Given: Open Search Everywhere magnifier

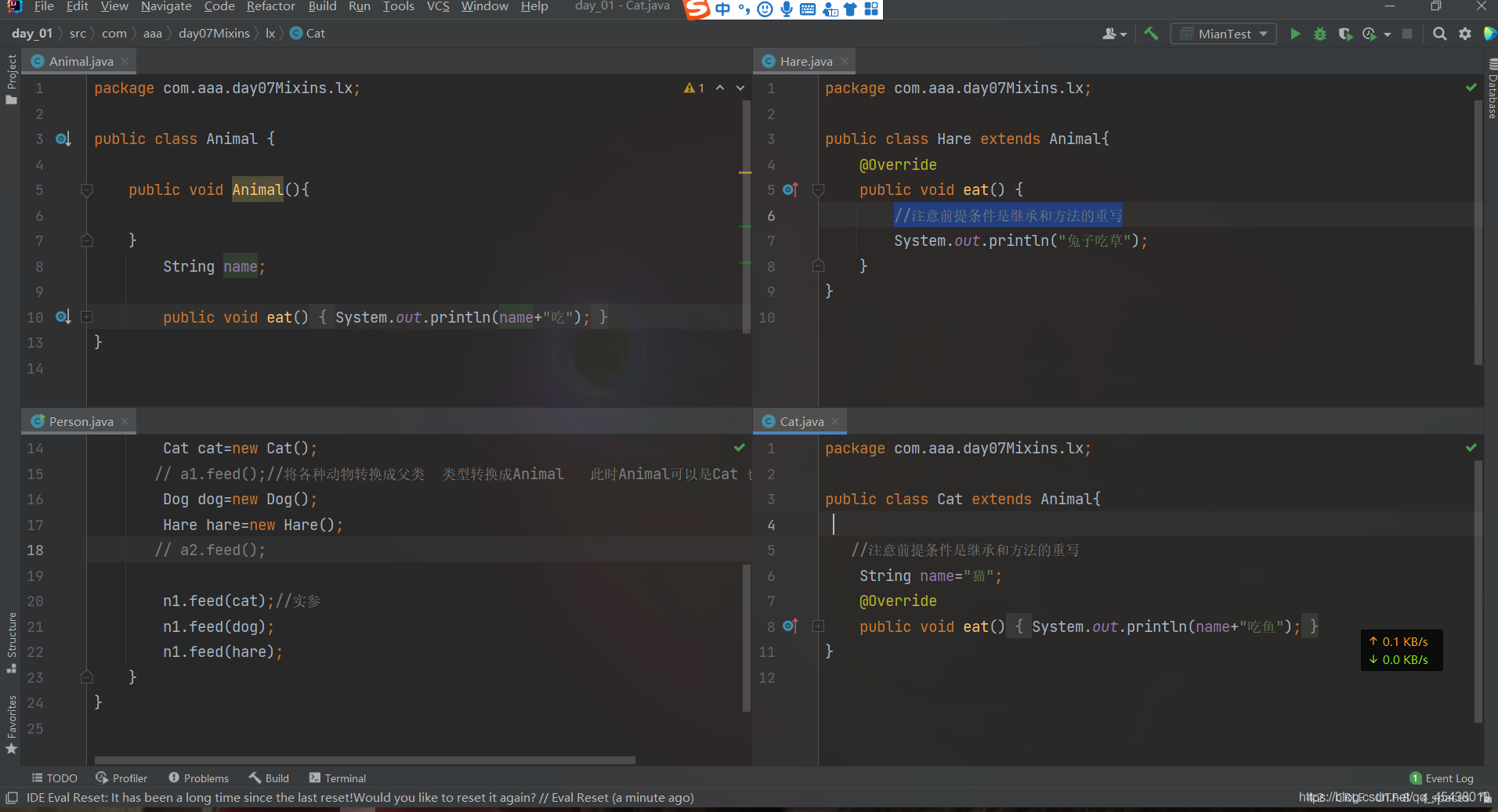Looking at the screenshot, I should 1439,34.
